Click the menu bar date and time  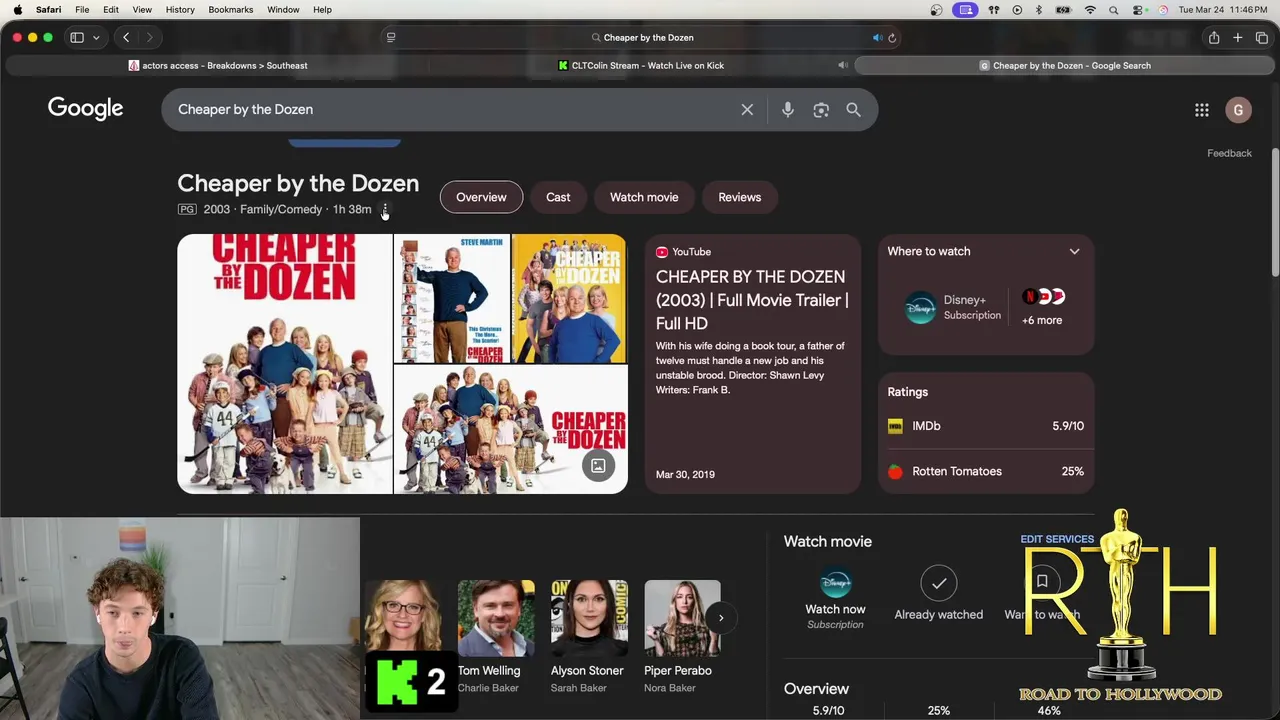coord(1223,10)
